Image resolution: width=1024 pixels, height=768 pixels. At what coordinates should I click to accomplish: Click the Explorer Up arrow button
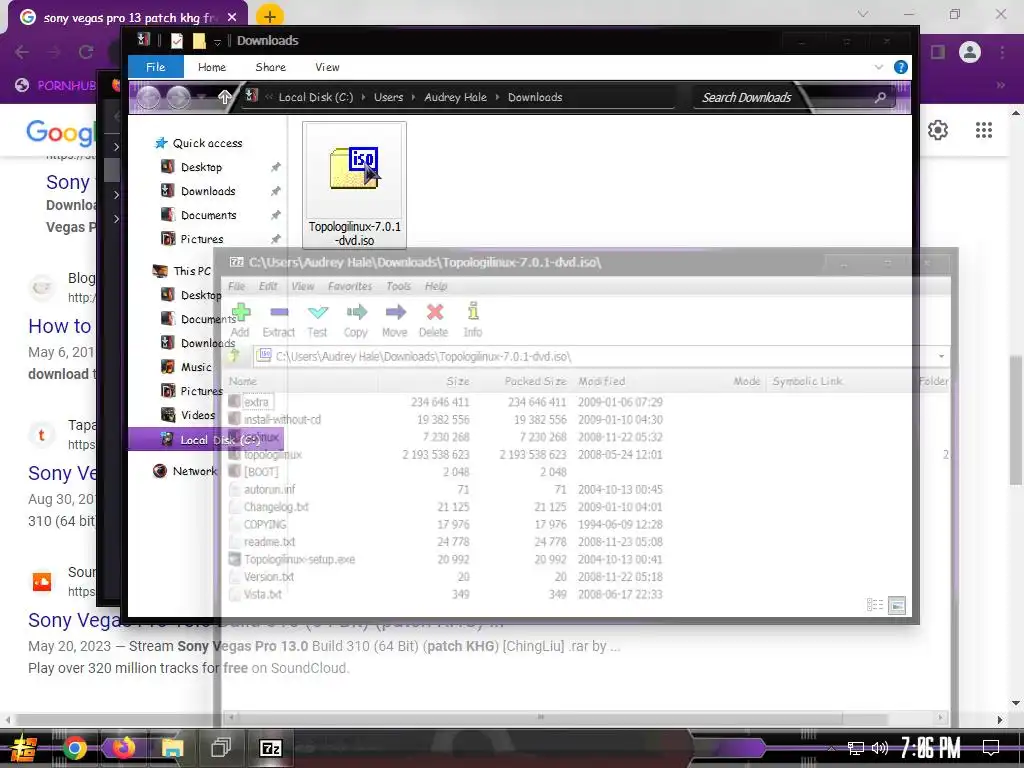[225, 97]
